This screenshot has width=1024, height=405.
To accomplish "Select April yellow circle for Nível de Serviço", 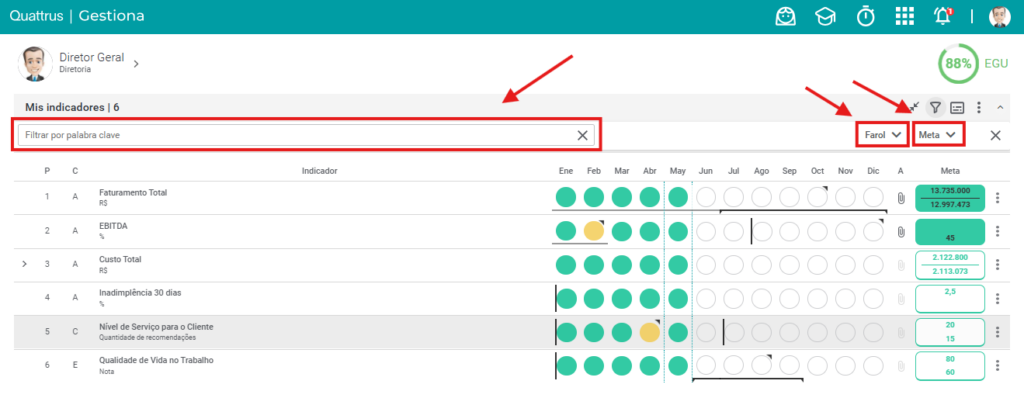I will (650, 332).
